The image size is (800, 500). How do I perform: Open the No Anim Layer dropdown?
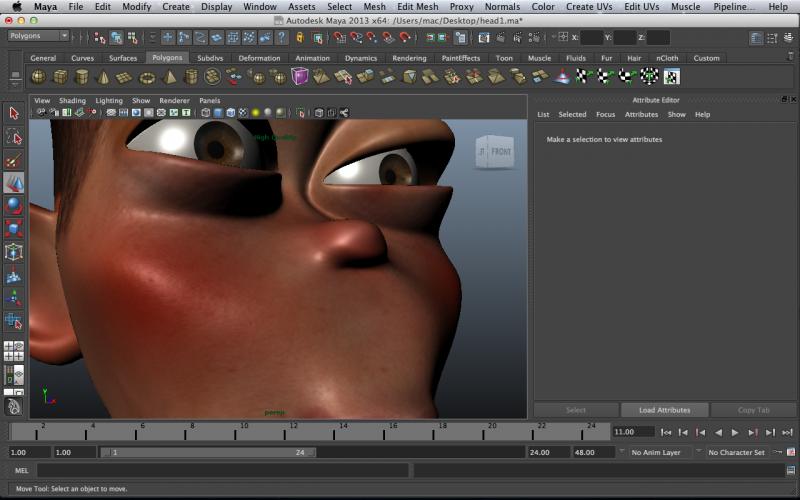click(658, 452)
